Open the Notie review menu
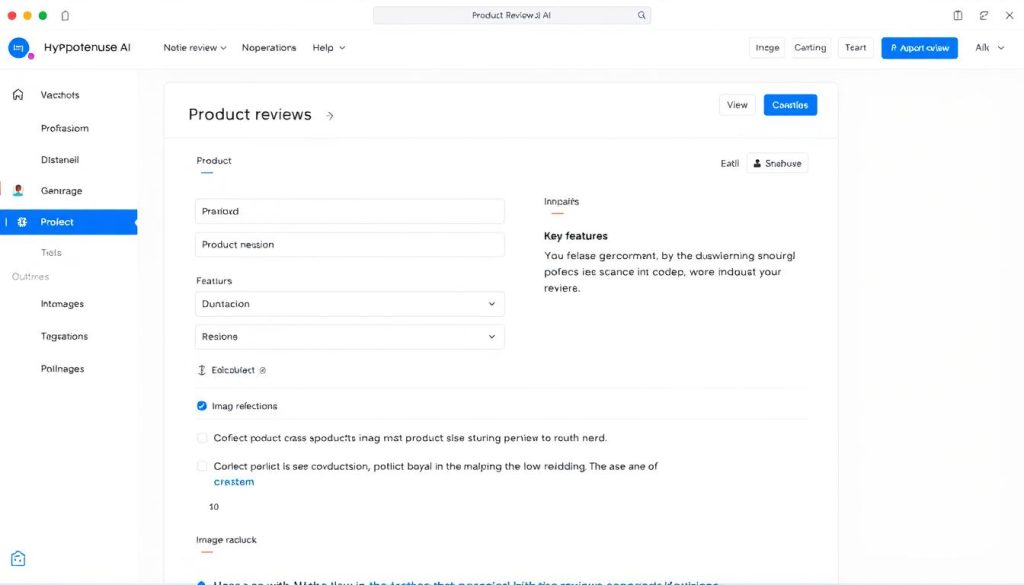The image size is (1024, 585). pos(194,47)
